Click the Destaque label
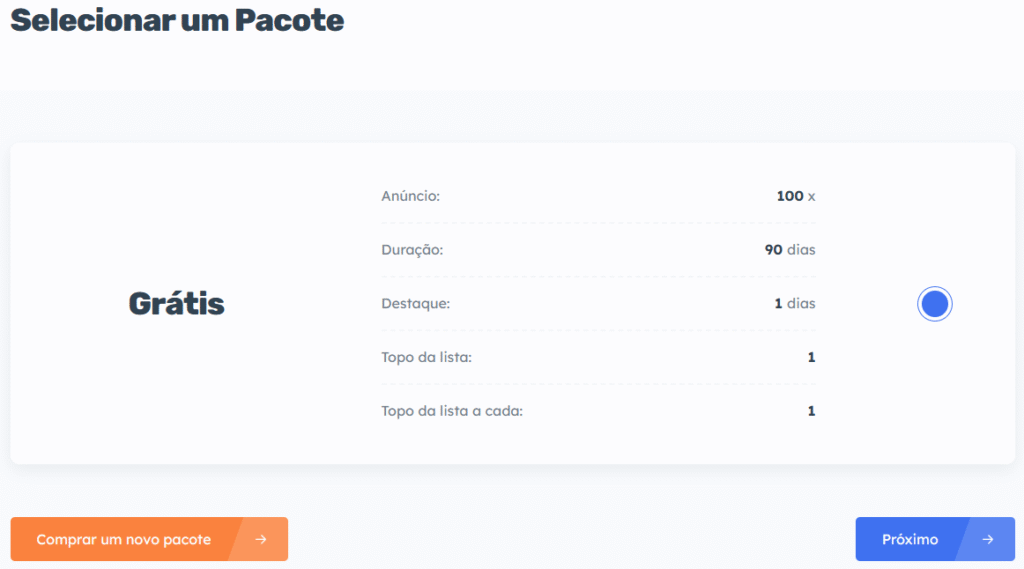Screen dimensions: 1024x569 pos(416,304)
